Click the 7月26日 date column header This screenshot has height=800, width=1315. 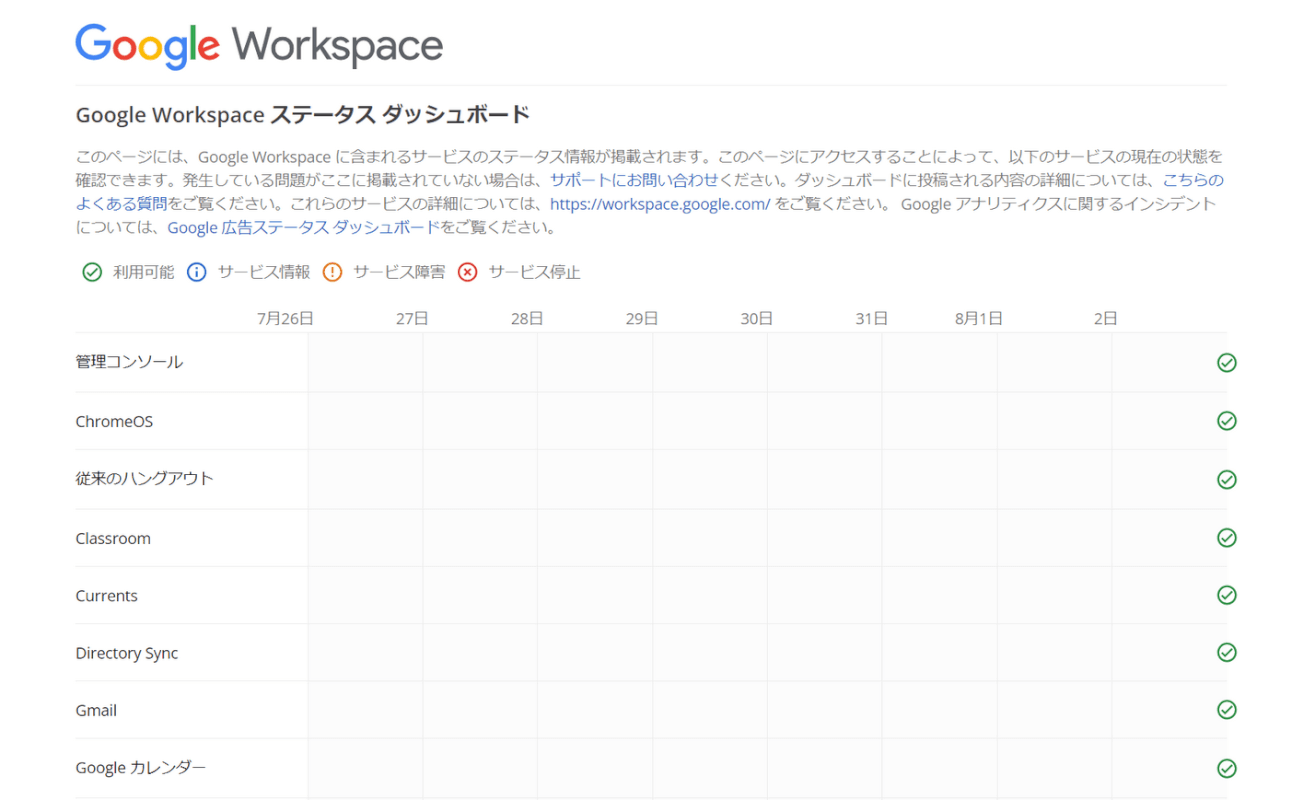pos(285,319)
